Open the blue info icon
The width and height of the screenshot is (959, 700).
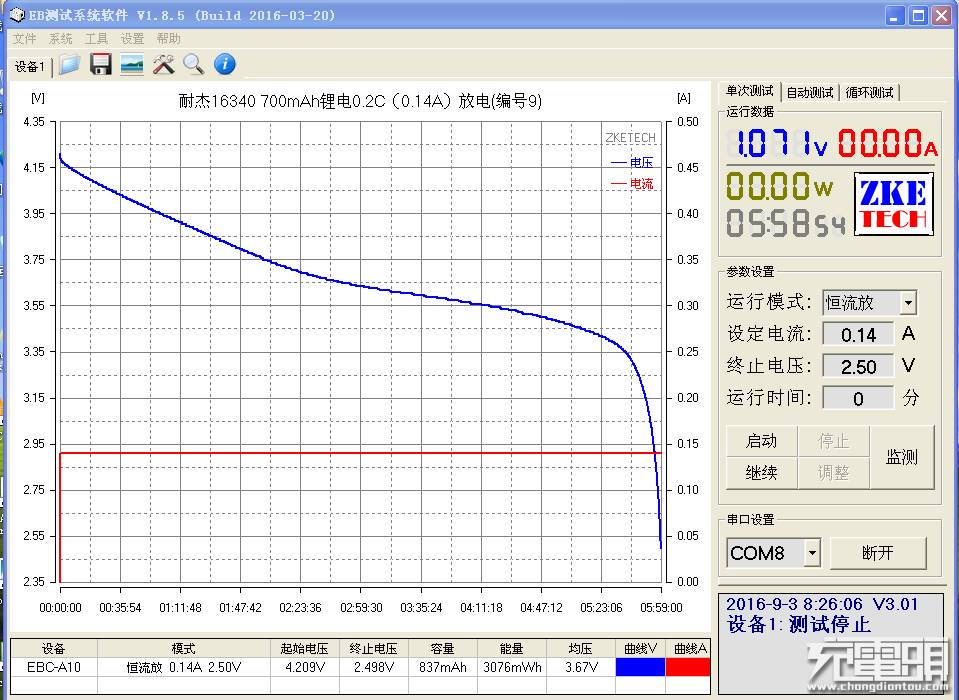click(225, 64)
